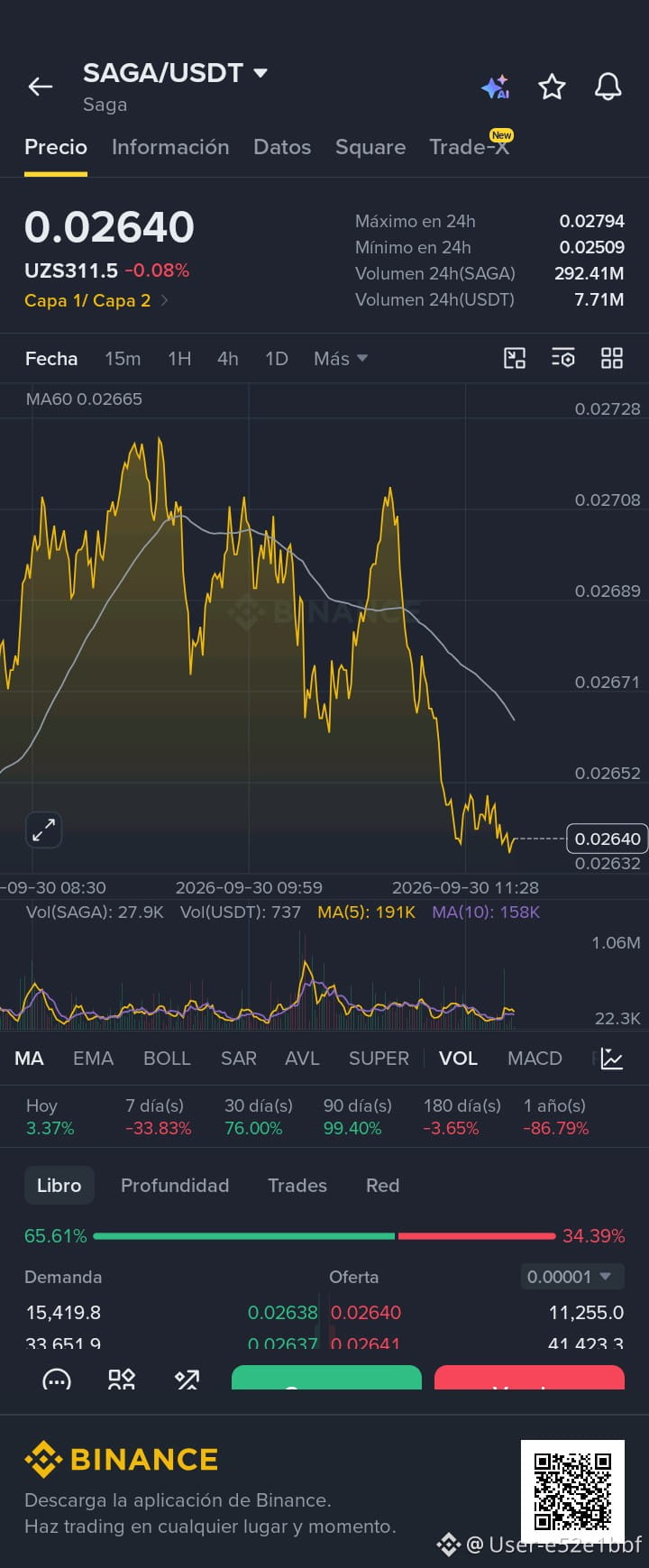Select the 1D chart interval
The height and width of the screenshot is (1568, 649).
tap(277, 358)
